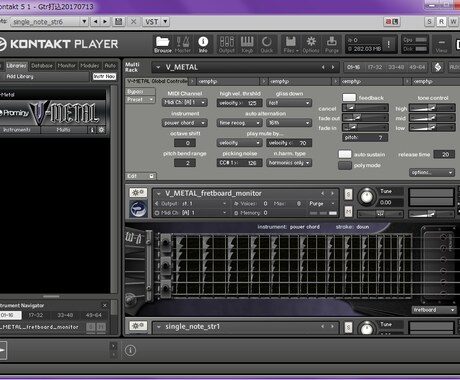Click the Tune knob of fretboard monitor
460x380 pixels.
coord(367,197)
